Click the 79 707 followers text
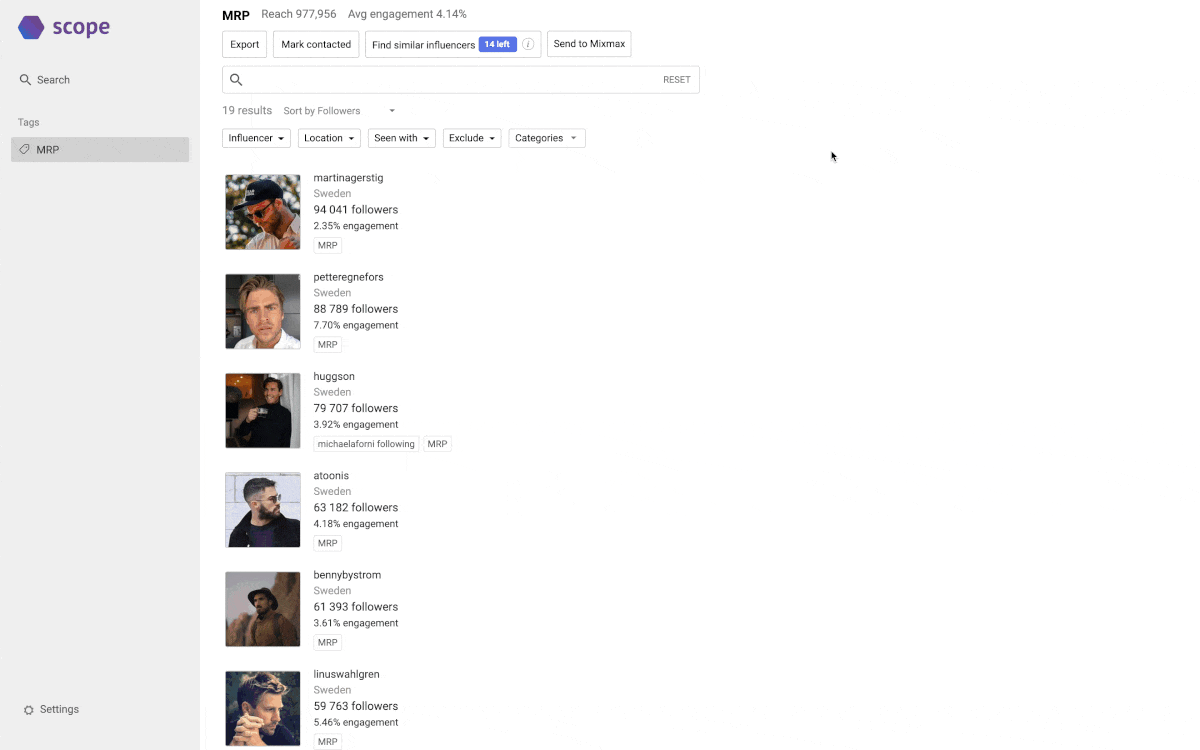Screen dimensions: 1200x750 pyautogui.click(x=356, y=408)
